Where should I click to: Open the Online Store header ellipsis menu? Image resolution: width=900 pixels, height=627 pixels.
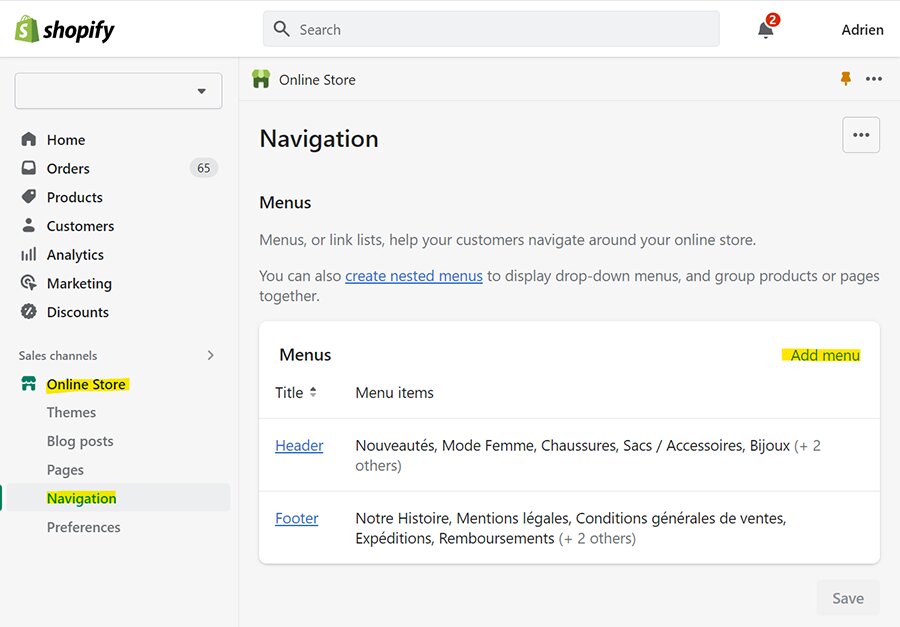pyautogui.click(x=874, y=79)
